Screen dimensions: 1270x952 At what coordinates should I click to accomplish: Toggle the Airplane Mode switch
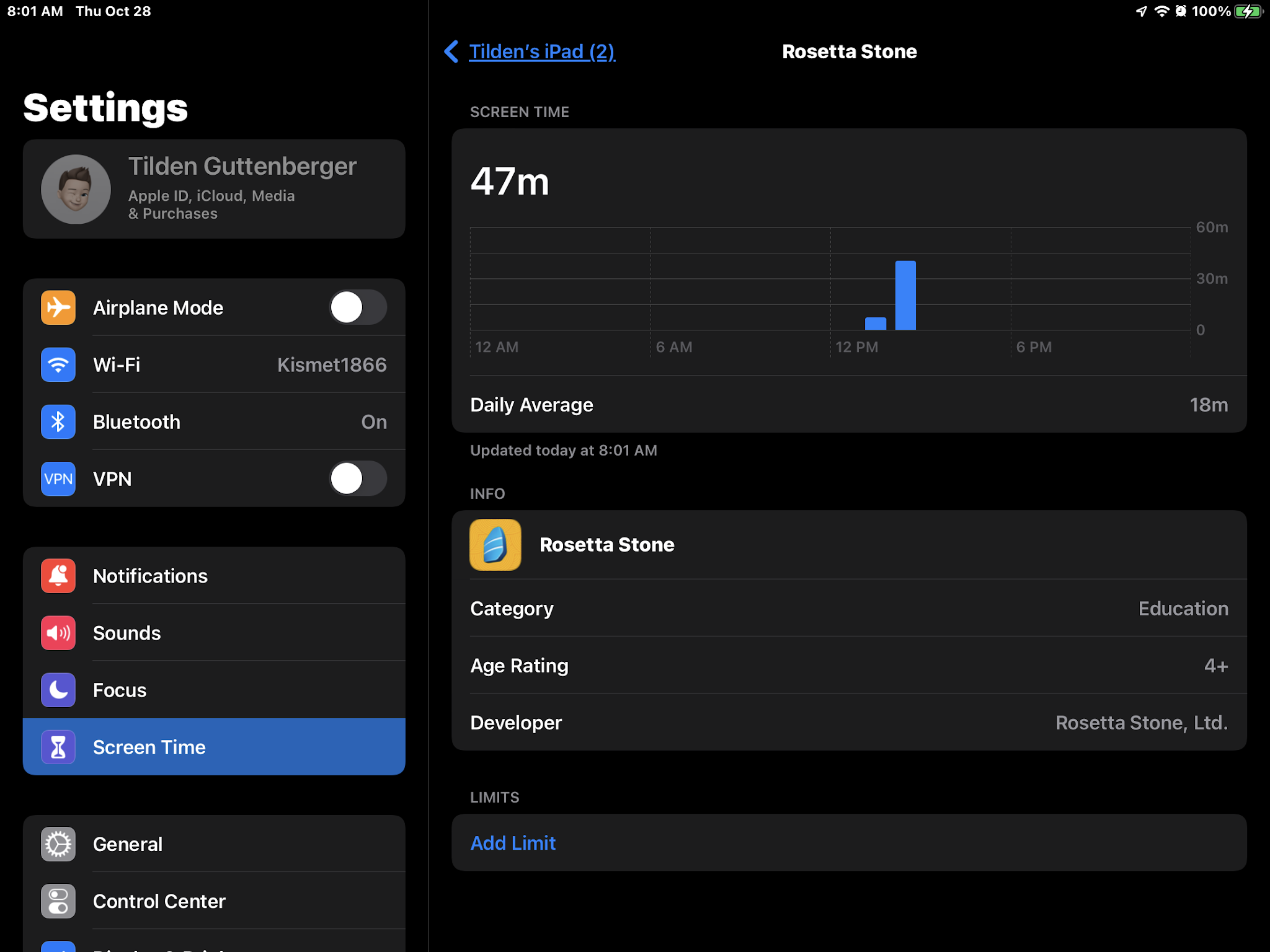[x=358, y=307]
